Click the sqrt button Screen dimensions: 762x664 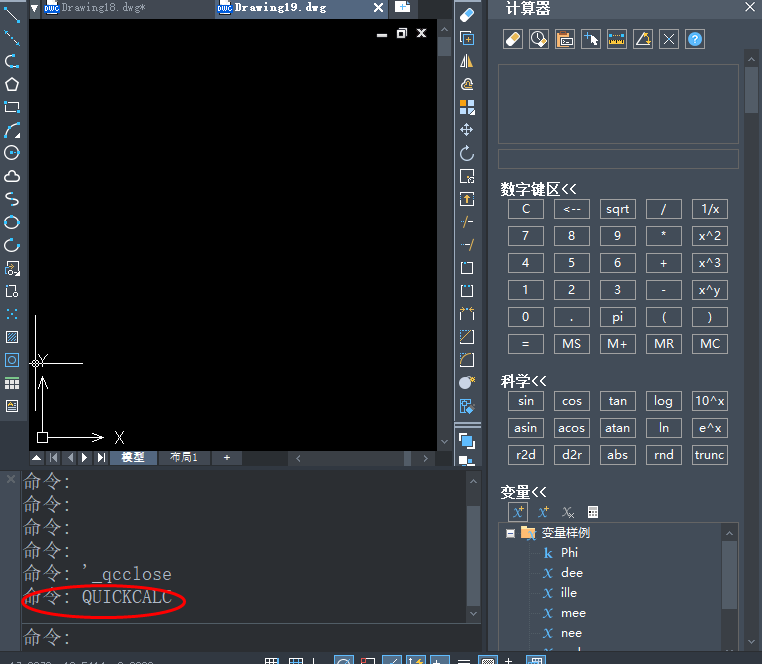pos(617,209)
